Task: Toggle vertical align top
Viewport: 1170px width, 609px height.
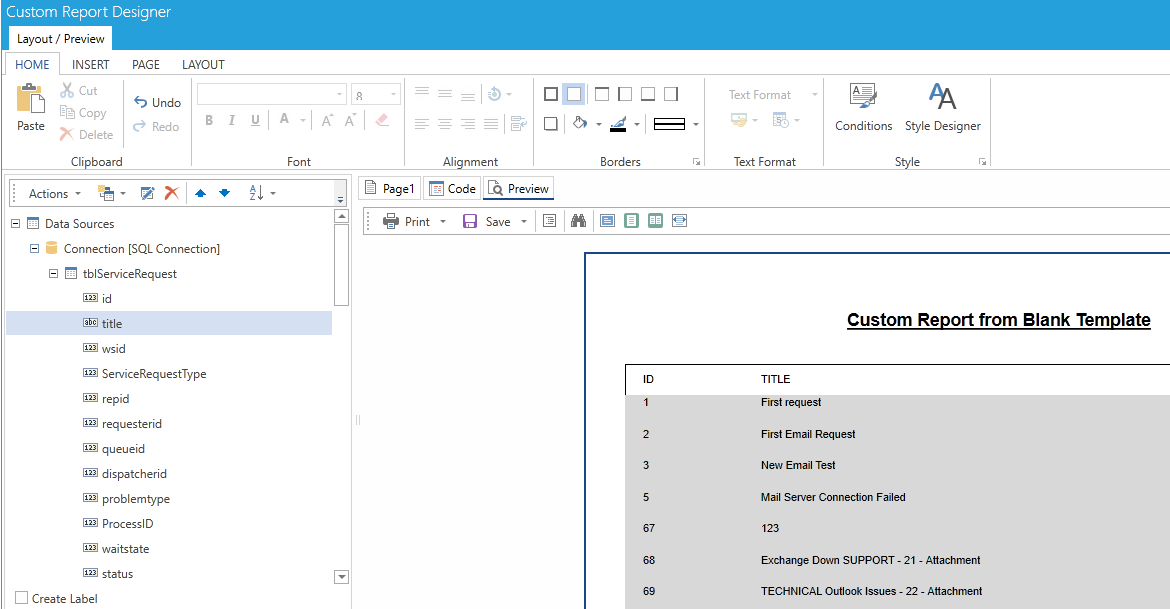Action: point(422,93)
